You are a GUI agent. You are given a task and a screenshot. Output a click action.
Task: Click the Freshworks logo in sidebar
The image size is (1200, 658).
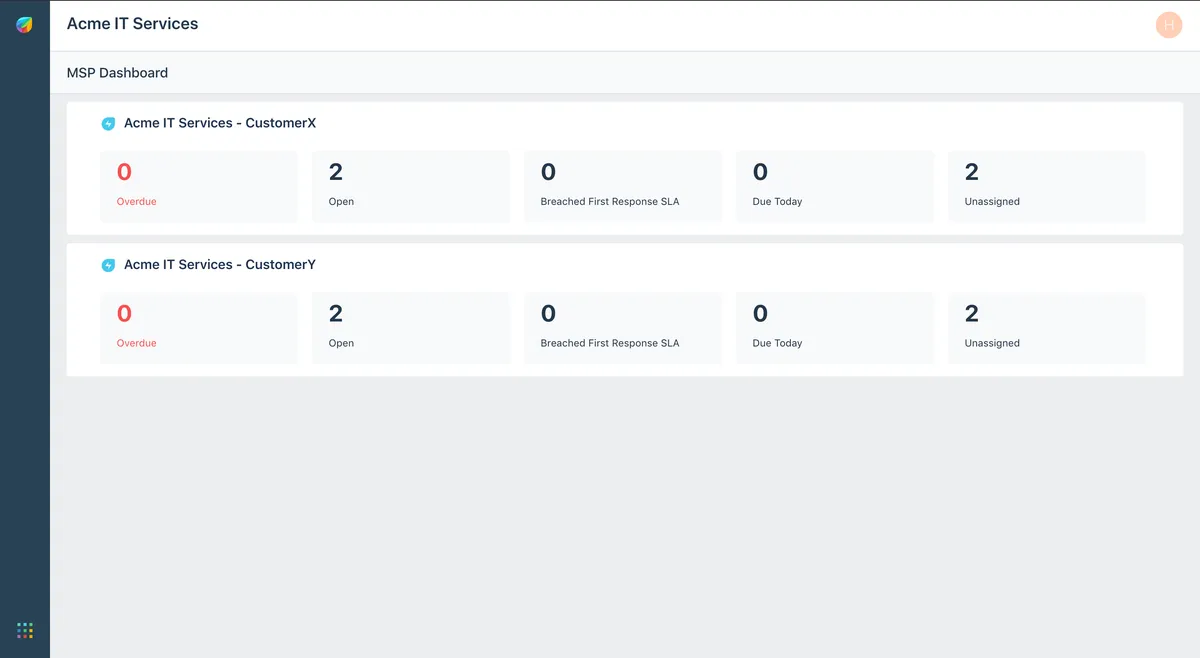25,25
